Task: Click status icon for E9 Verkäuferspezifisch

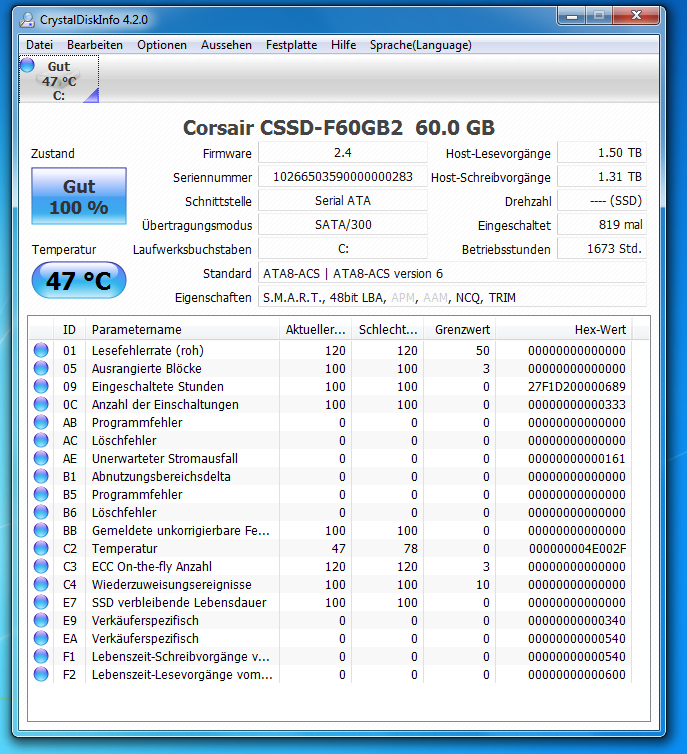Action: (41, 620)
